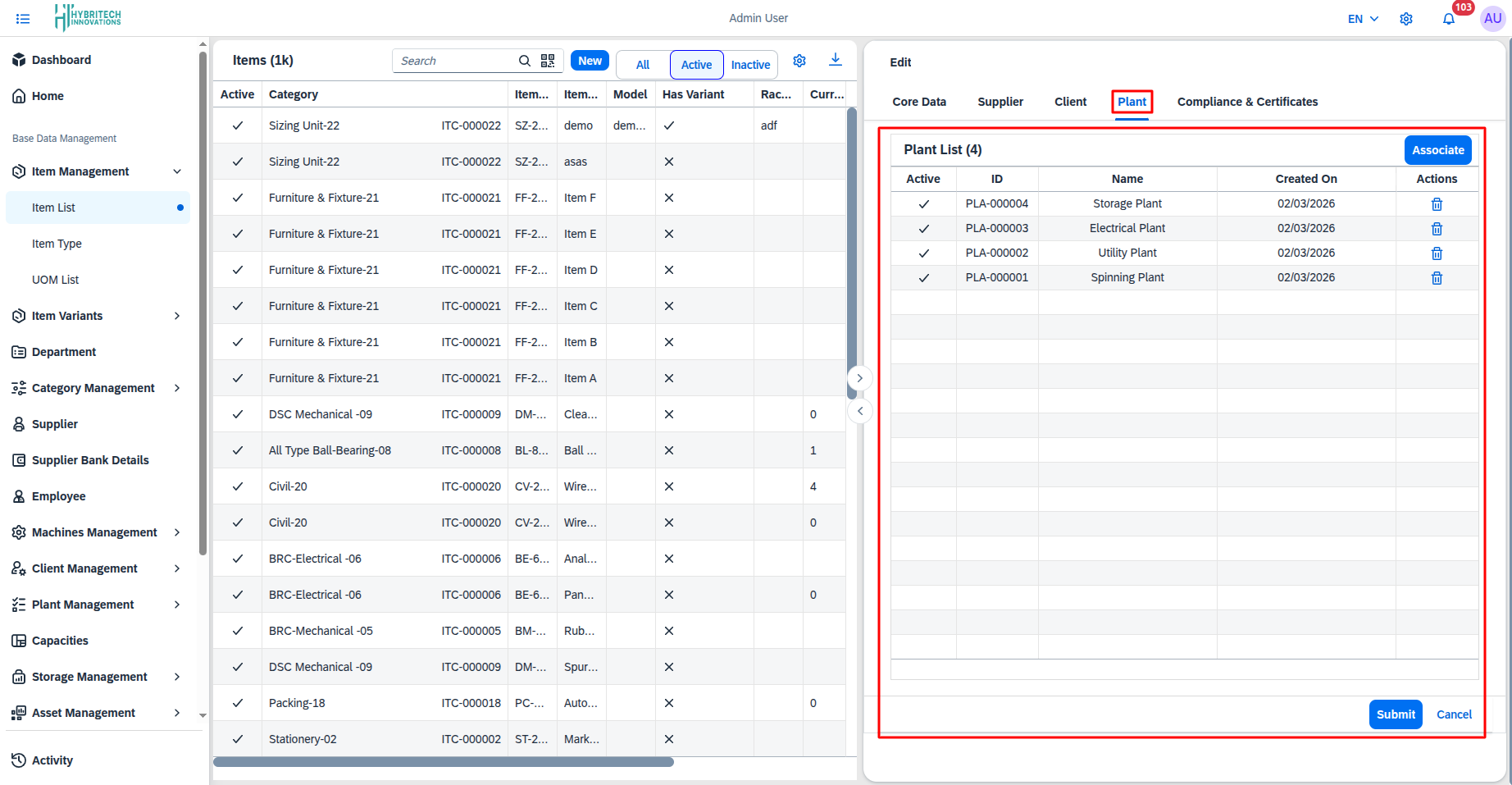Select the All items filter

(643, 65)
